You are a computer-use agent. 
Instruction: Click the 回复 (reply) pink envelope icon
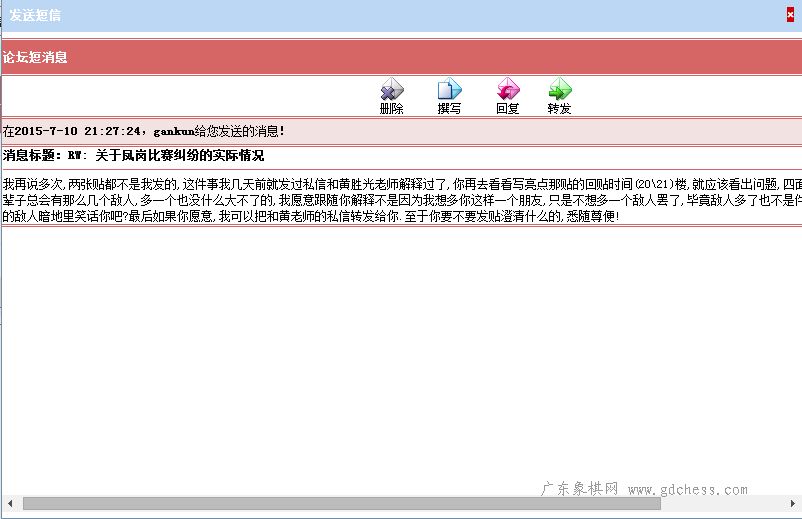click(x=508, y=89)
